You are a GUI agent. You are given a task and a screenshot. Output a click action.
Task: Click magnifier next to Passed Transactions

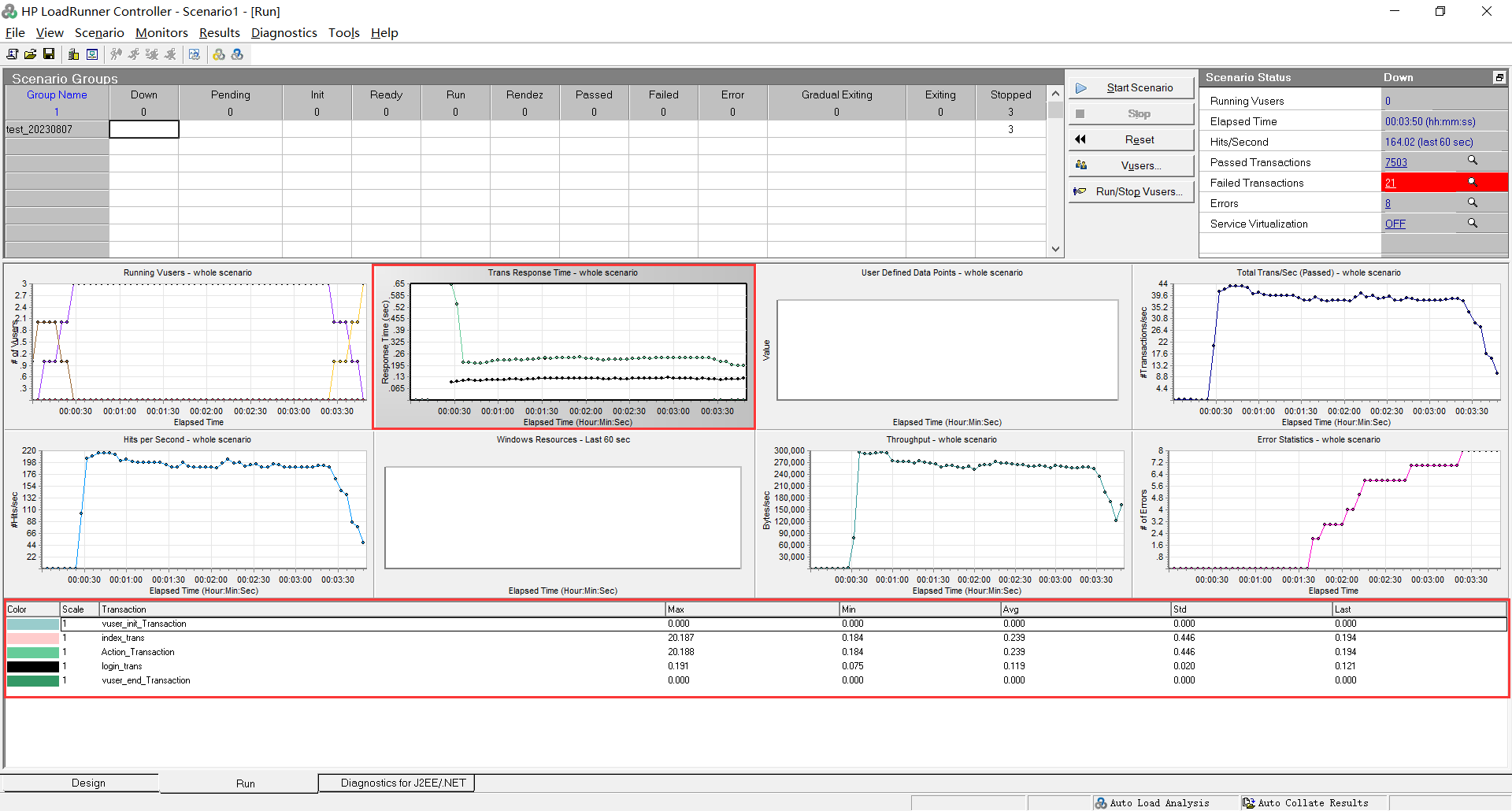coord(1472,161)
